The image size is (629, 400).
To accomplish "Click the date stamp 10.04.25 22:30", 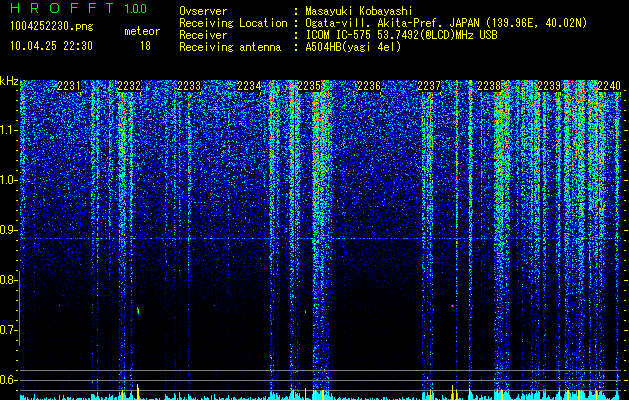I will pos(51,46).
